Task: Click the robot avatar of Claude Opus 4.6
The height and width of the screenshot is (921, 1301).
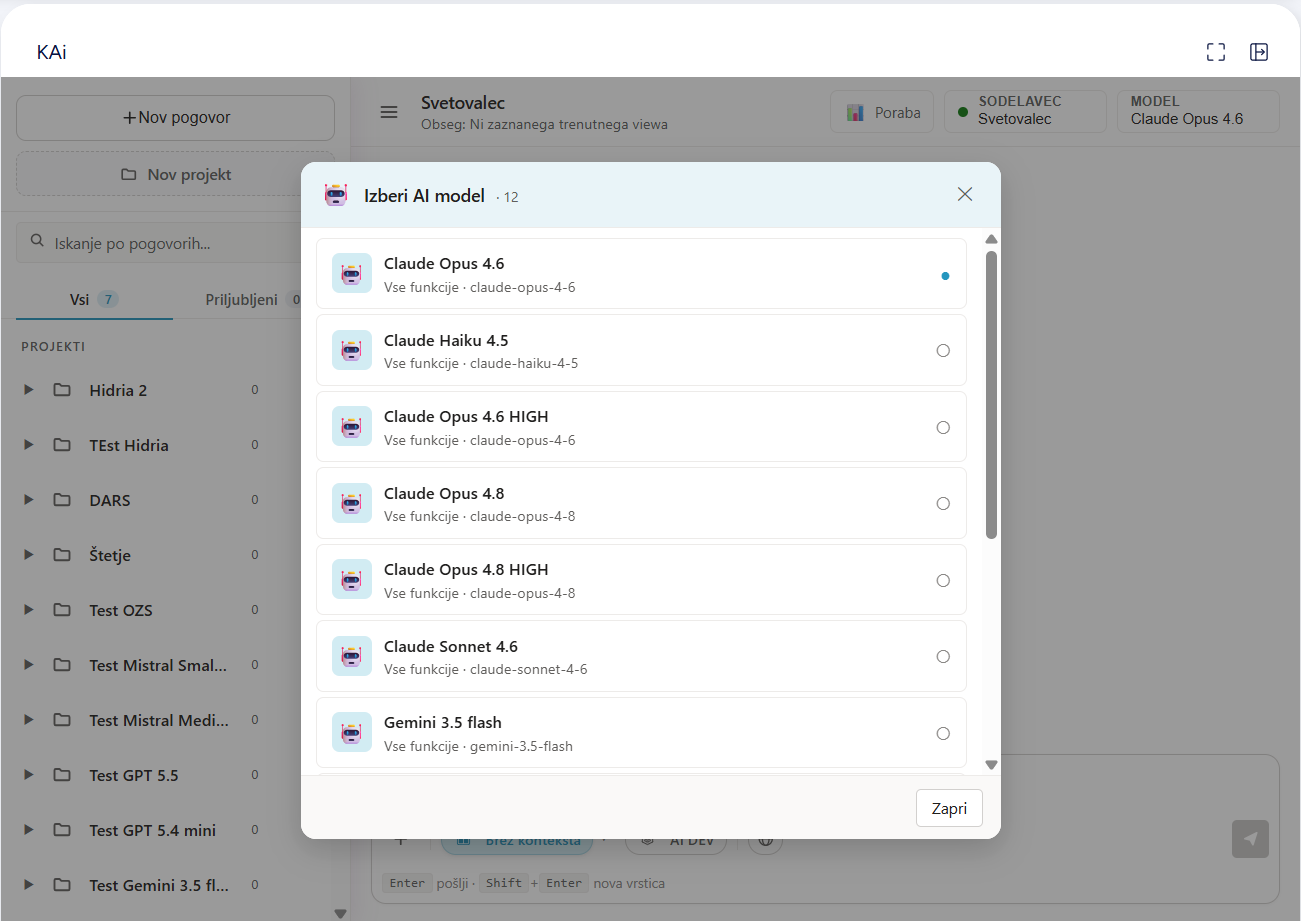Action: tap(351, 274)
